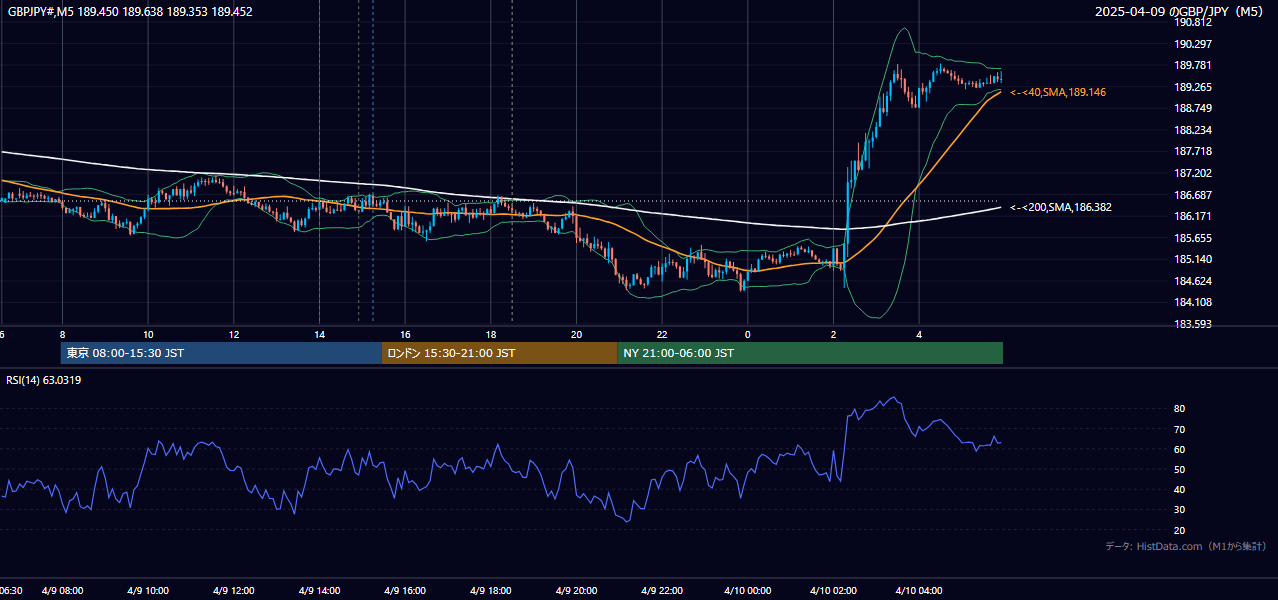Image resolution: width=1278 pixels, height=600 pixels.
Task: Click price axis value 185.655
Action: click(x=1193, y=238)
